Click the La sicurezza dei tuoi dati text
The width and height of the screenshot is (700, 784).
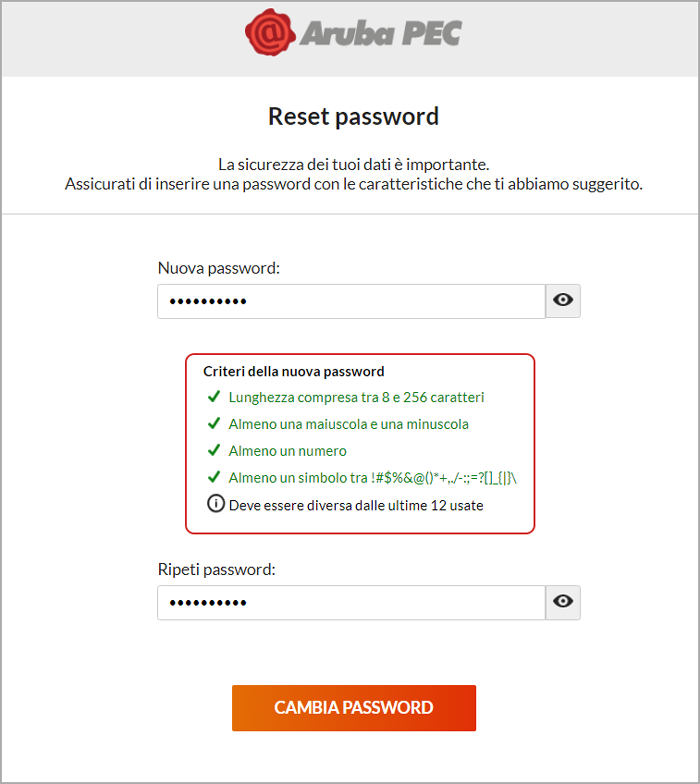coord(353,164)
